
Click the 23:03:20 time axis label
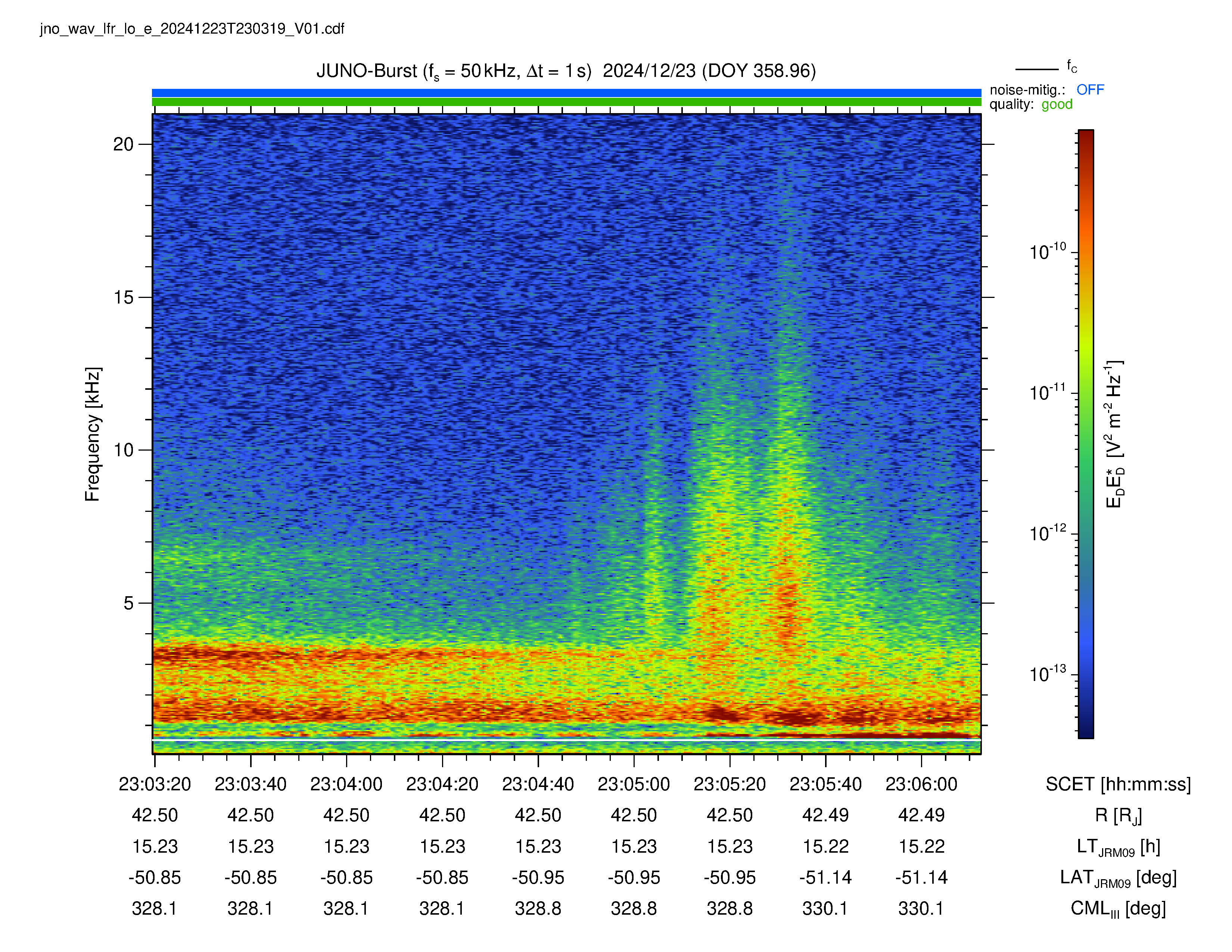(x=155, y=784)
